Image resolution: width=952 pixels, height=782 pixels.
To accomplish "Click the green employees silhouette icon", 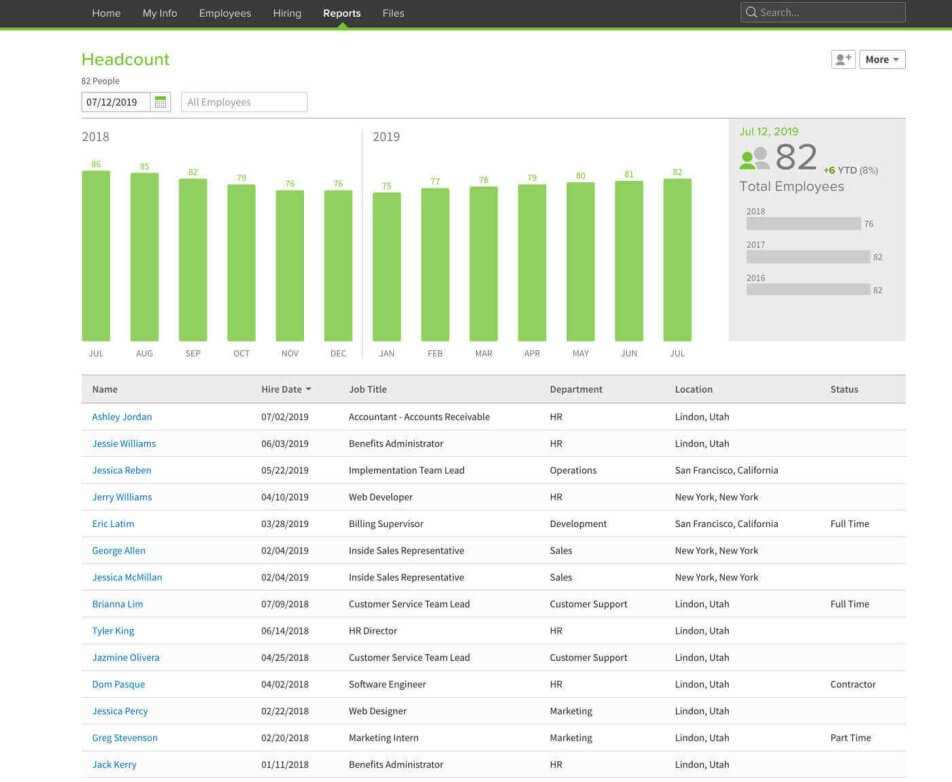I will click(x=750, y=159).
